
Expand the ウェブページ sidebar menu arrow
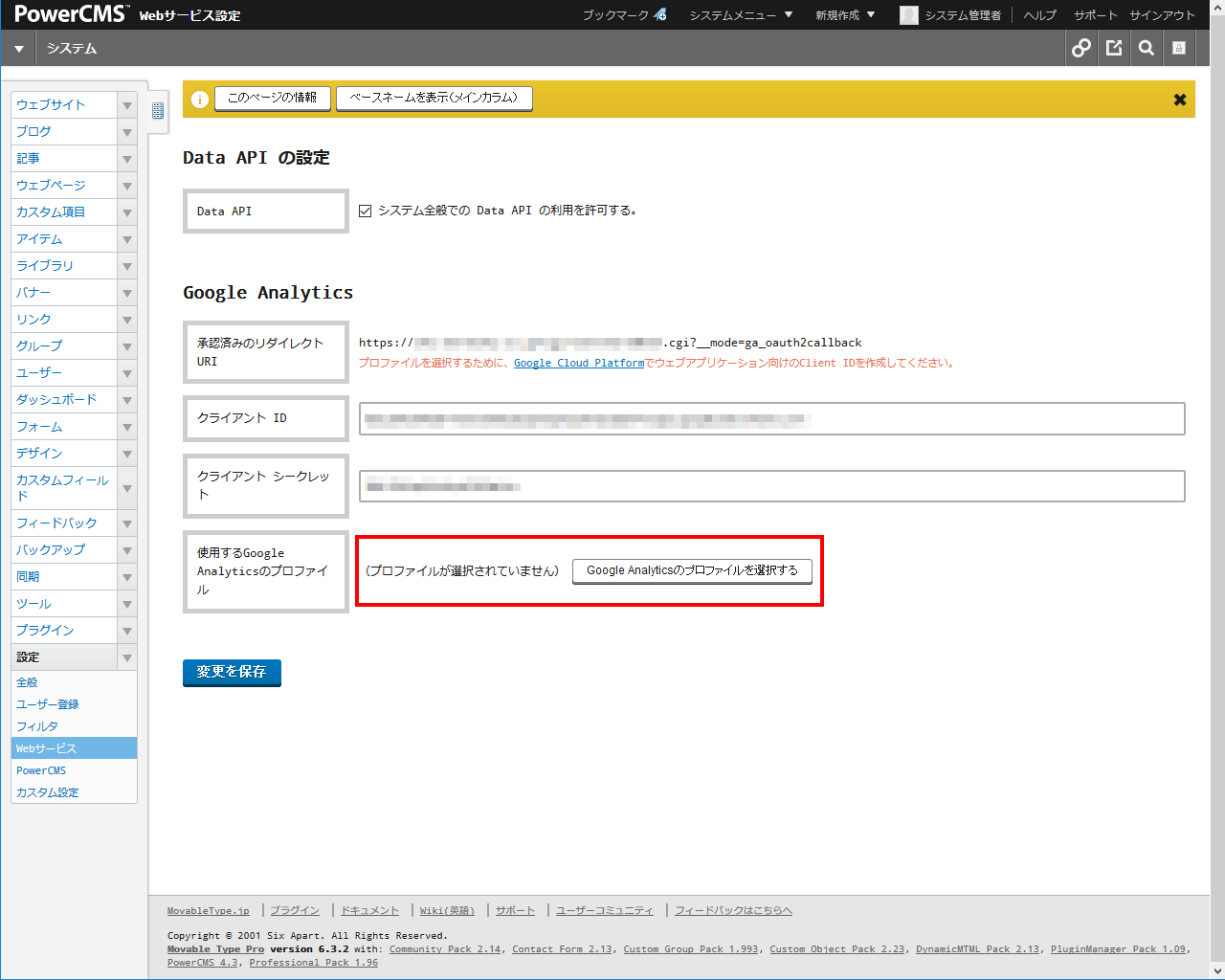[126, 186]
